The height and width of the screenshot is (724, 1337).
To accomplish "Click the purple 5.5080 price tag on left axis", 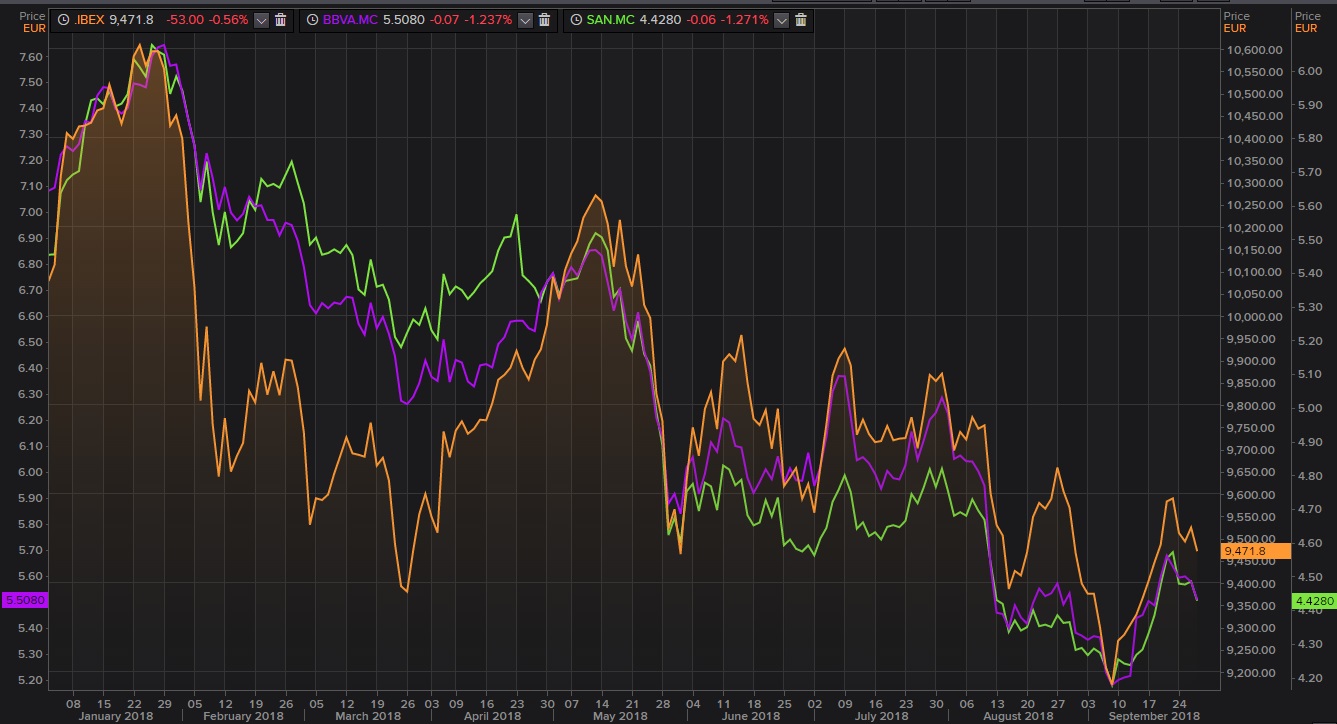I will [x=24, y=600].
